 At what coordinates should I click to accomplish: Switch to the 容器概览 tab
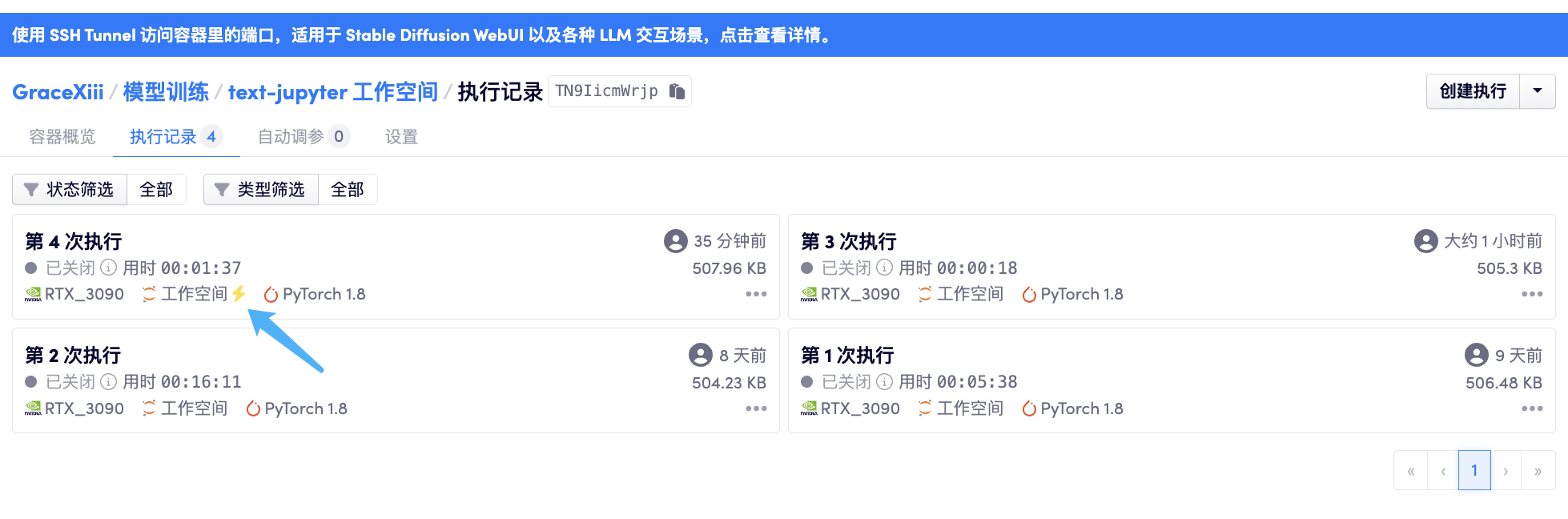(x=62, y=137)
